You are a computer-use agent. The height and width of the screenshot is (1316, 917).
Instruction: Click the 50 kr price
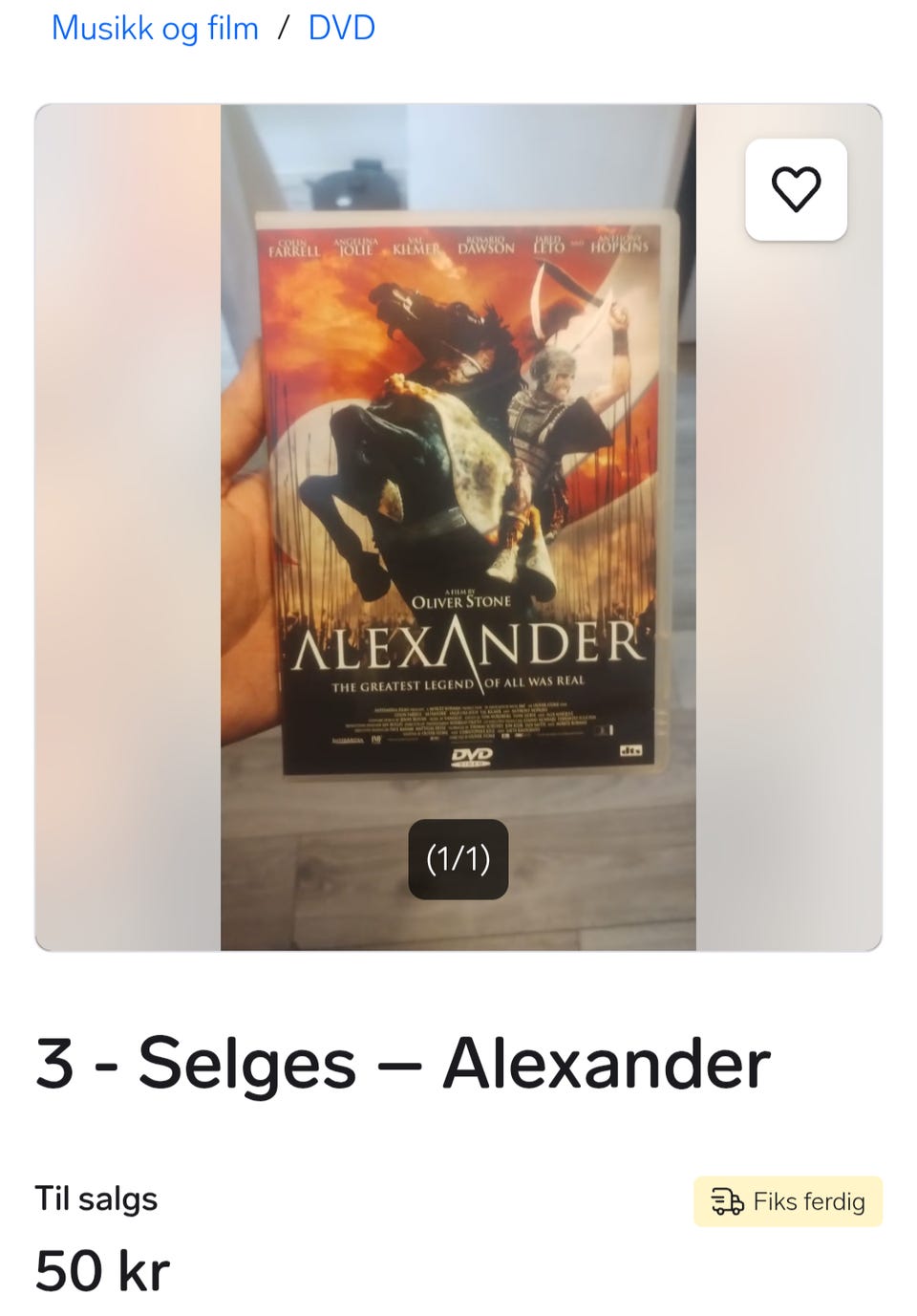pyautogui.click(x=102, y=1271)
